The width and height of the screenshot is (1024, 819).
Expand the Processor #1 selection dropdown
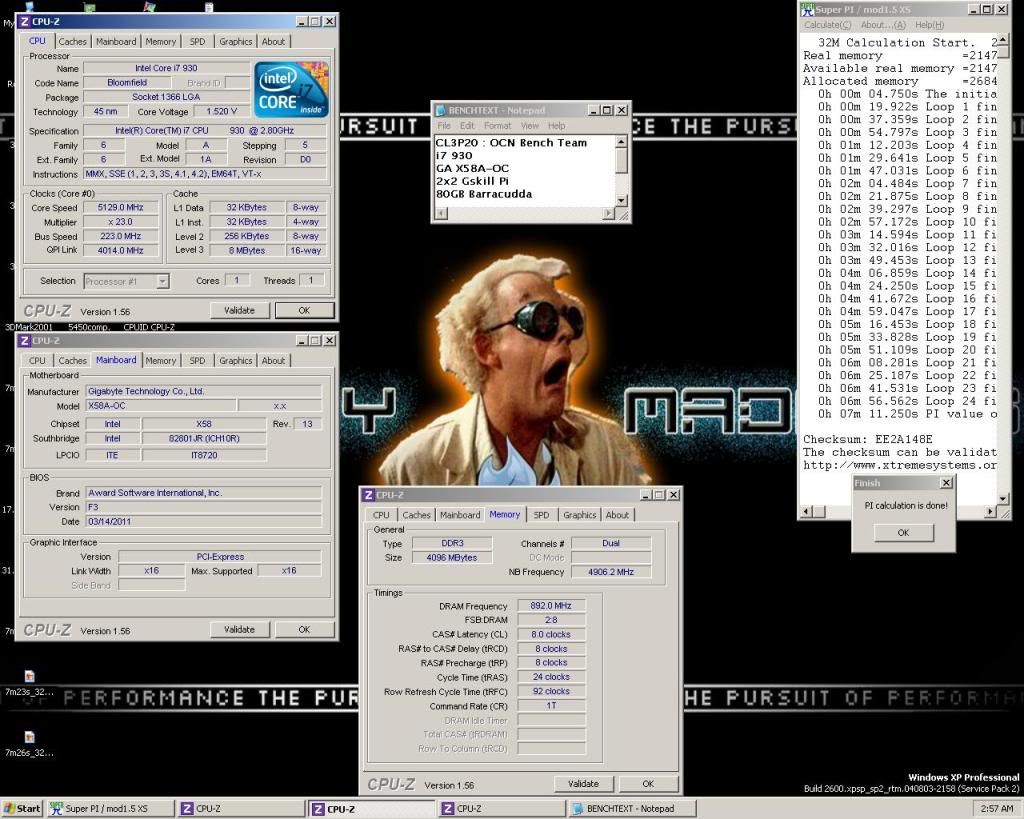pos(162,282)
